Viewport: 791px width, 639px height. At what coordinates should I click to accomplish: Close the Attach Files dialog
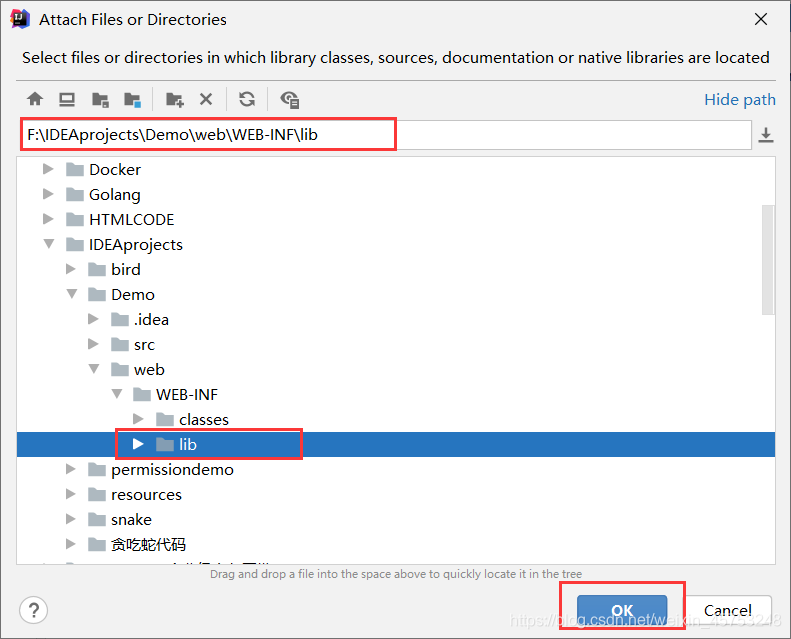click(x=761, y=19)
